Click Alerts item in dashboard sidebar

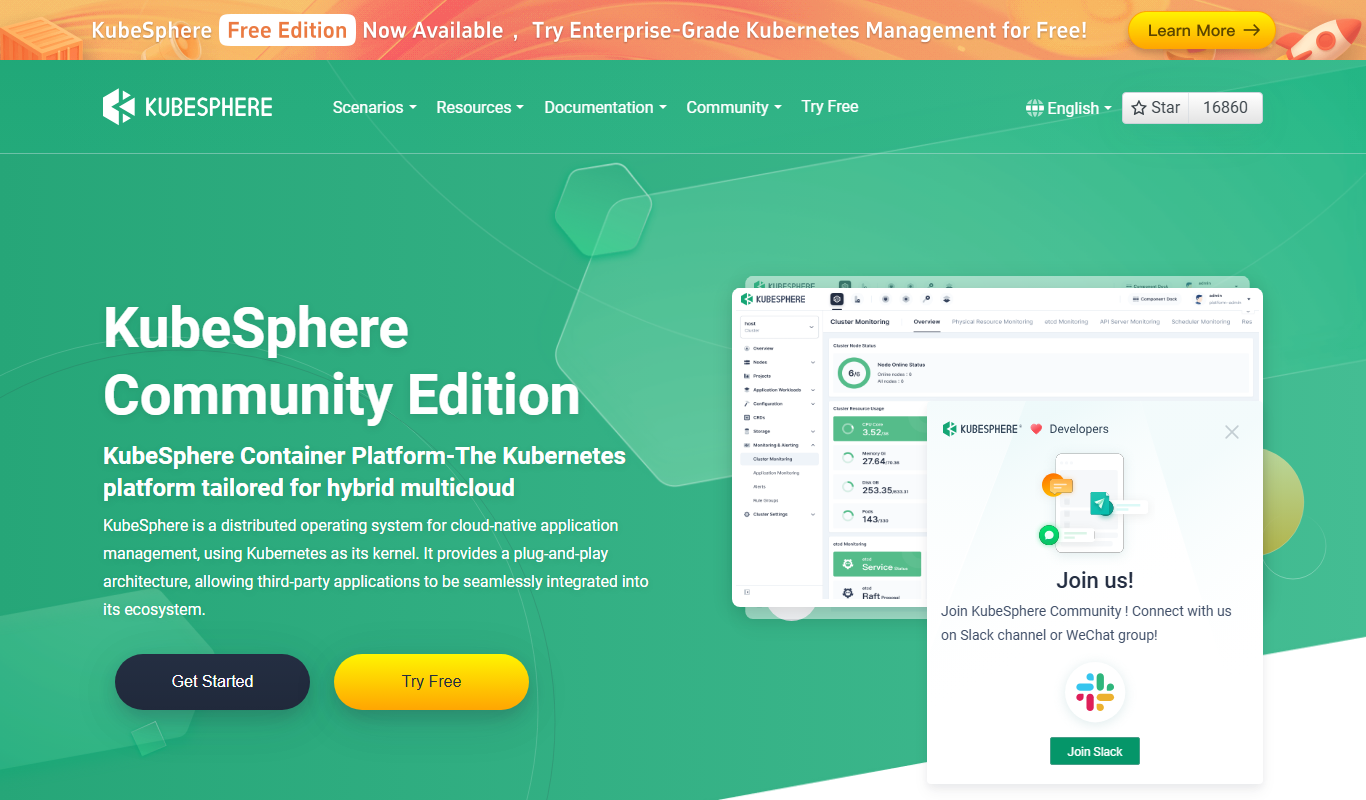[760, 487]
